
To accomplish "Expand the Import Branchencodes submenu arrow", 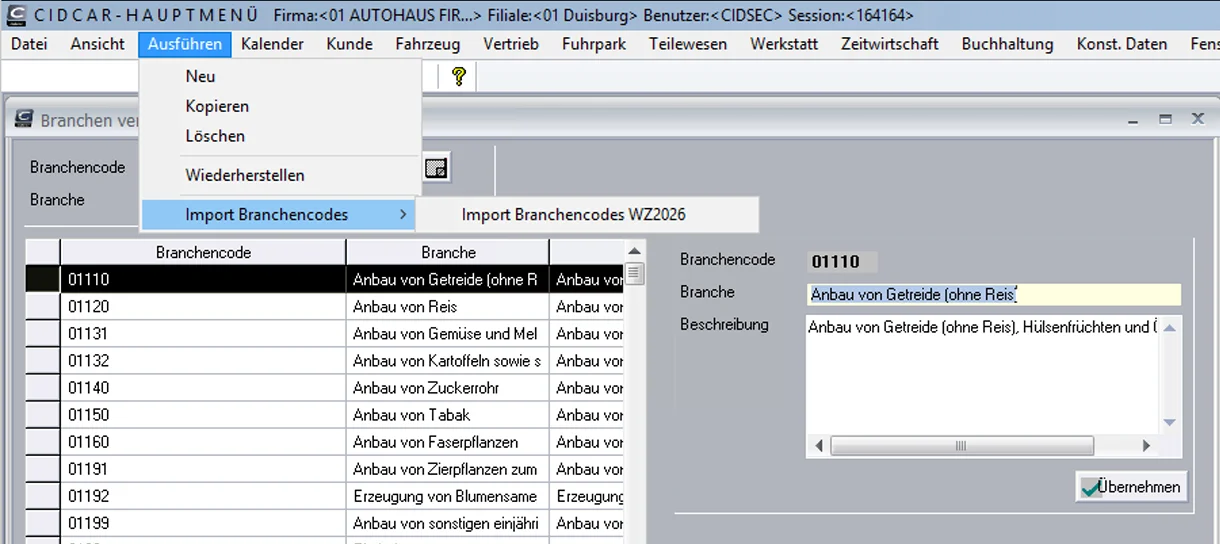I will click(x=403, y=215).
